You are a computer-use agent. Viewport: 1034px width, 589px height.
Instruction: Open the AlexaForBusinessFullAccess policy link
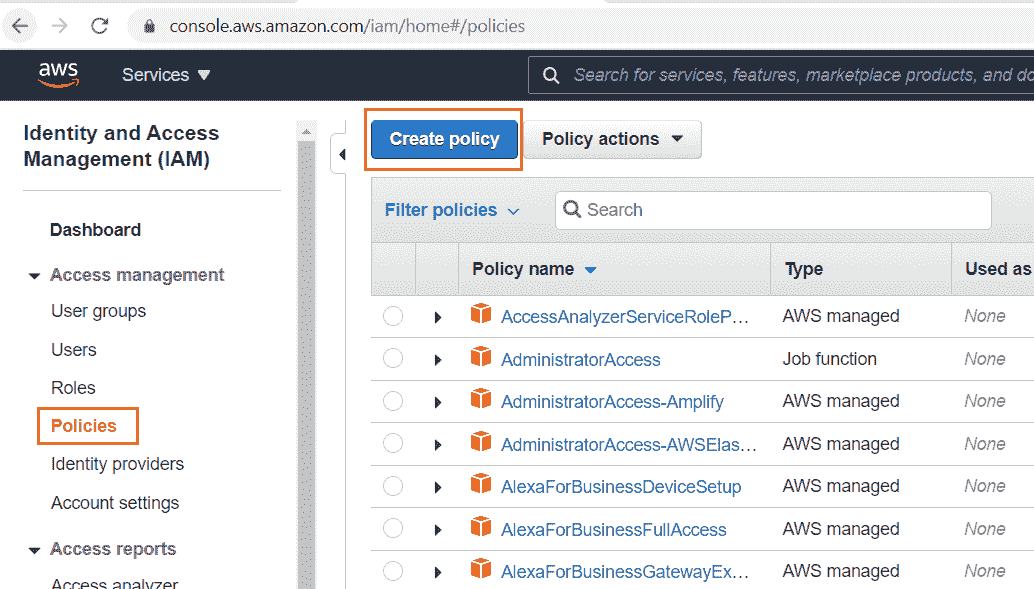(614, 530)
